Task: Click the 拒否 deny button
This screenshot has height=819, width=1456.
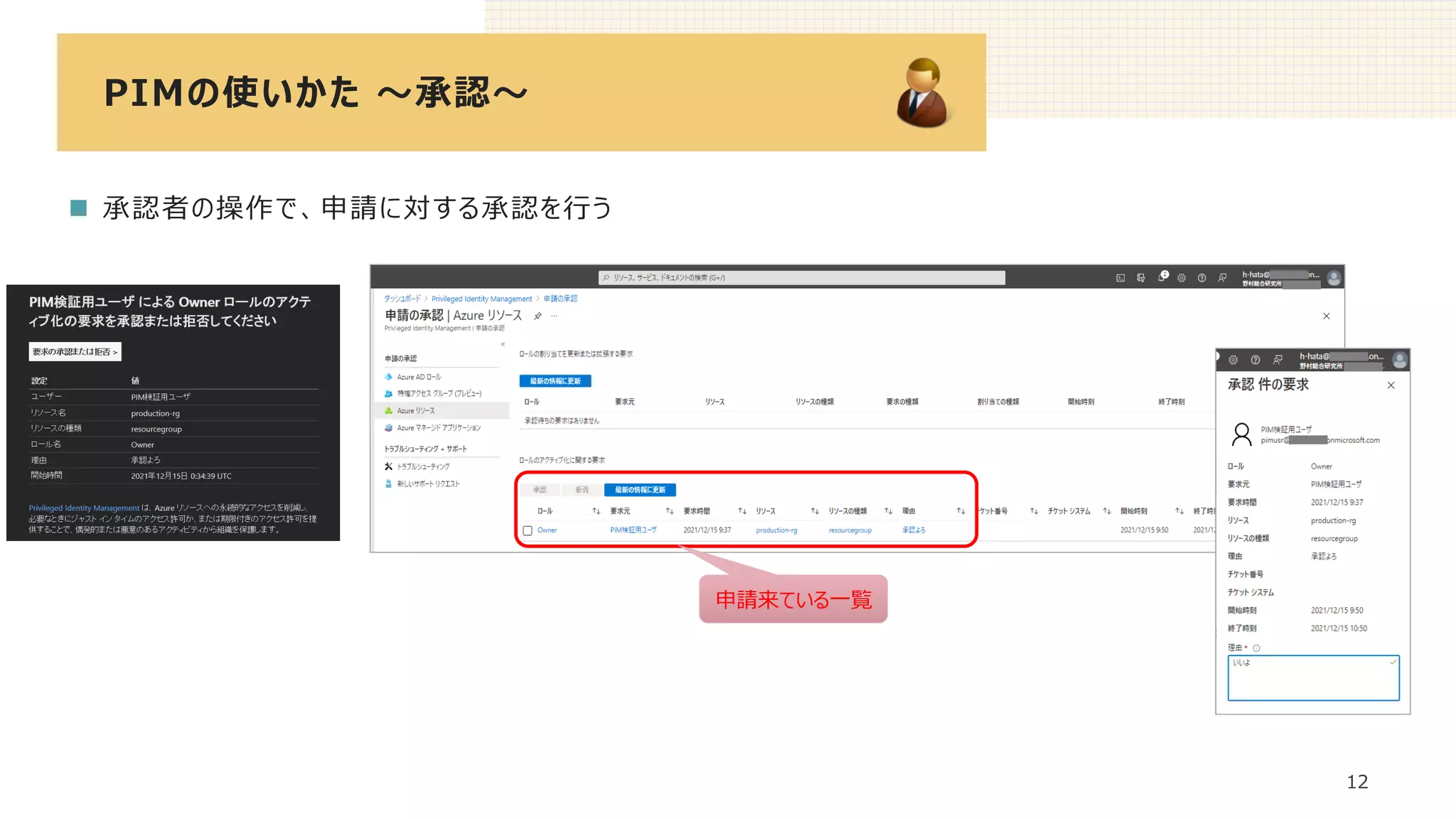Action: 582,490
